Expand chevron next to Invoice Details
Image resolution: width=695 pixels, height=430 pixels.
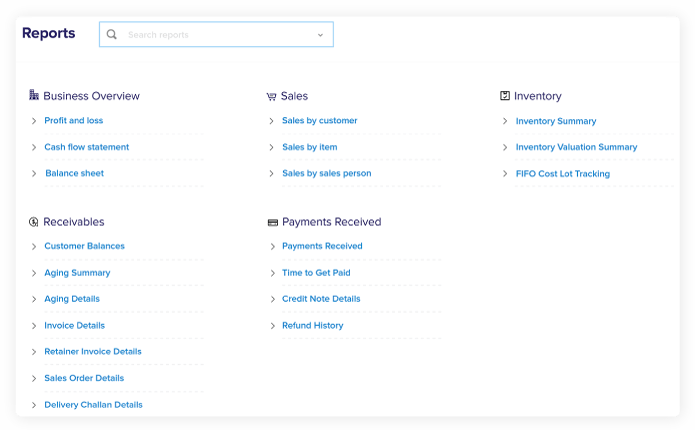click(34, 326)
